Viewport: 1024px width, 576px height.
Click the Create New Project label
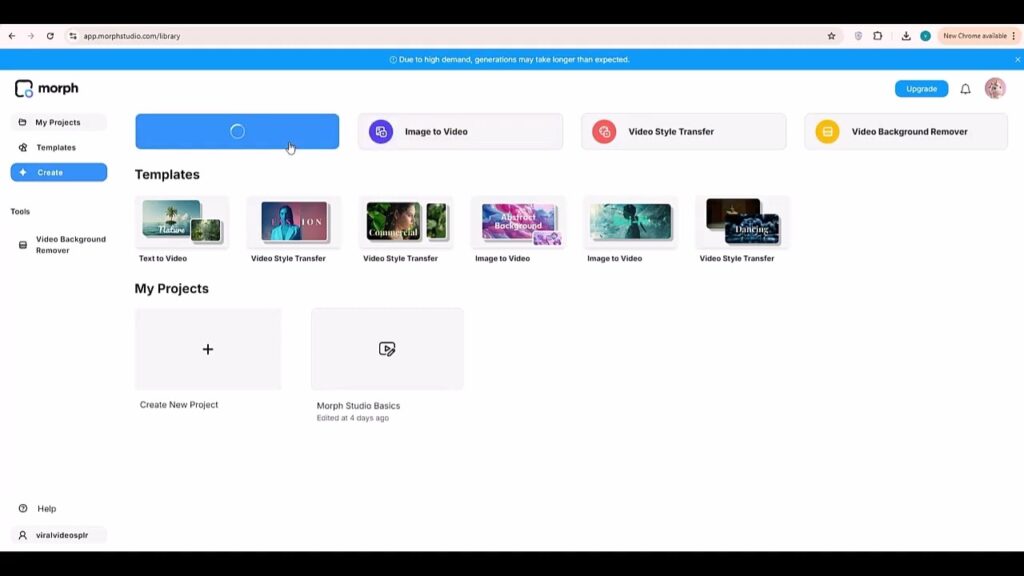(179, 405)
